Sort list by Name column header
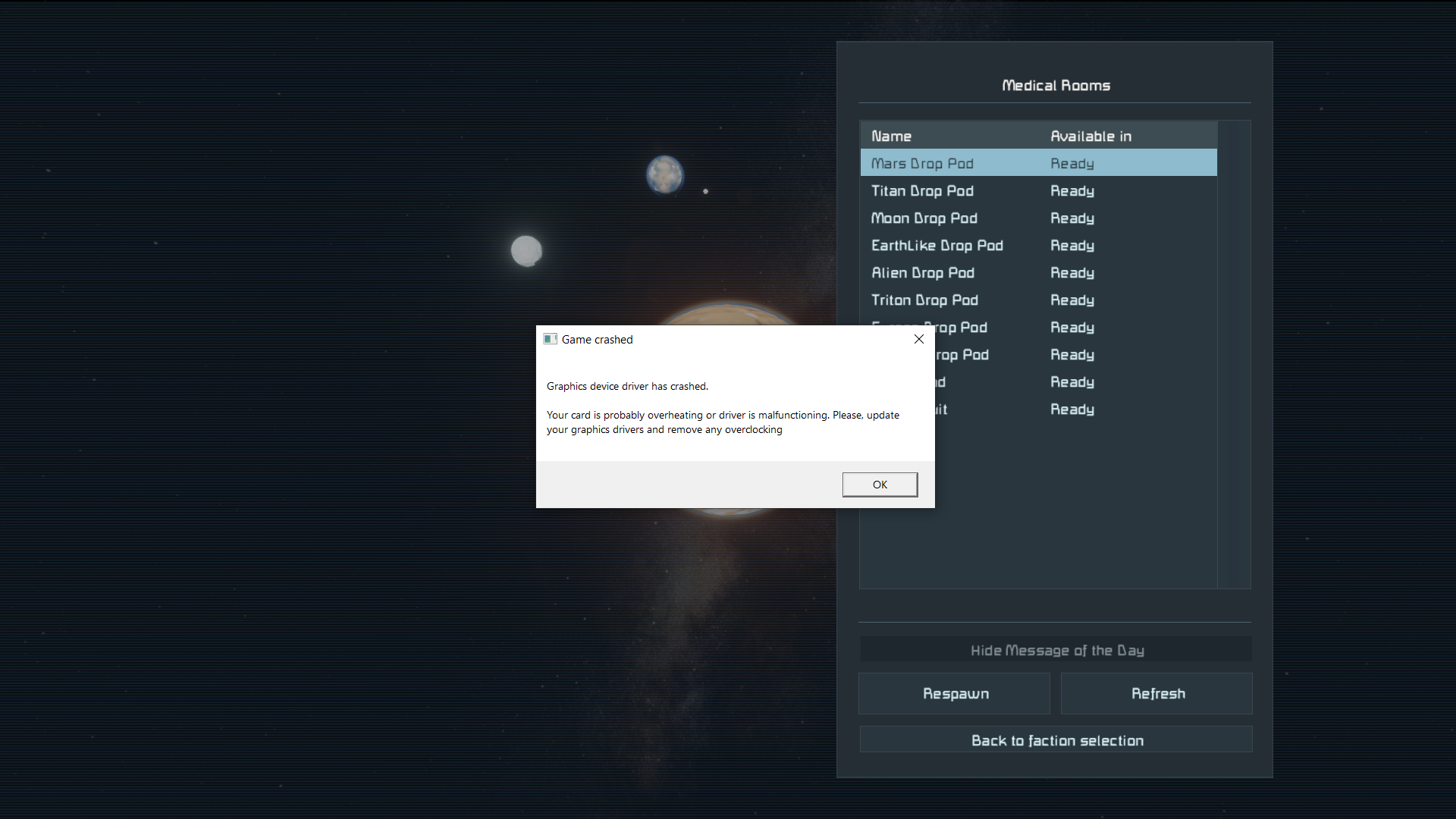 tap(891, 136)
